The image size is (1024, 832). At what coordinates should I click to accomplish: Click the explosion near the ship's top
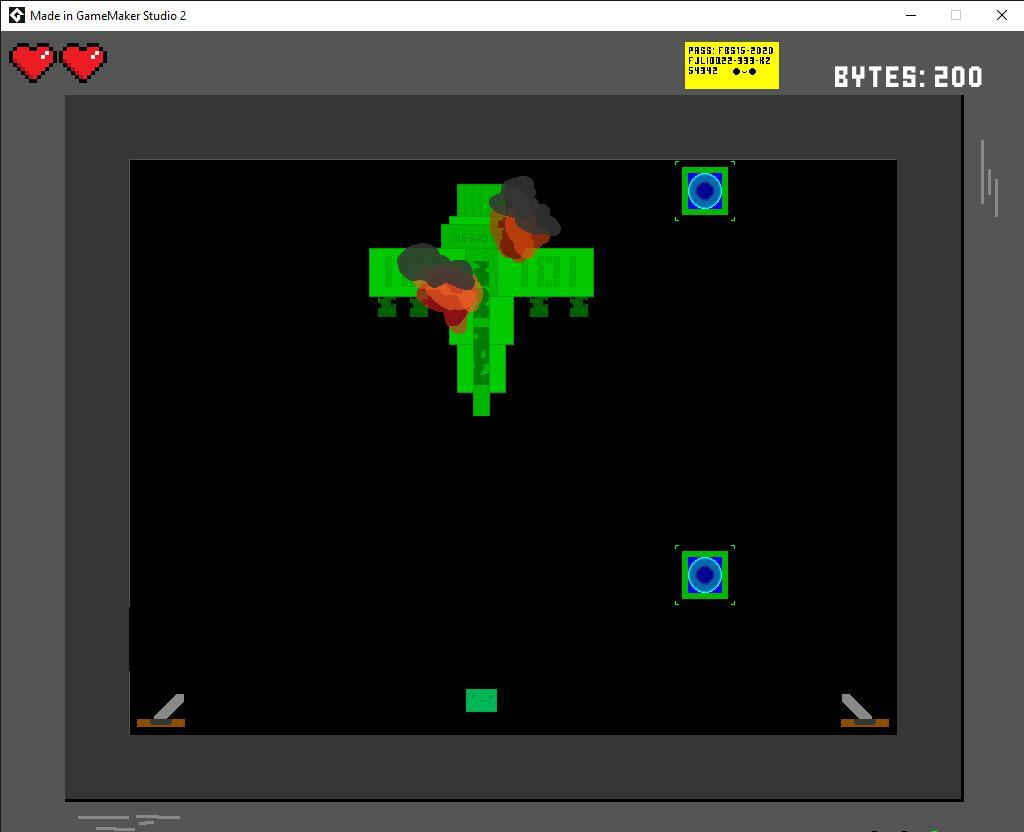[x=522, y=220]
